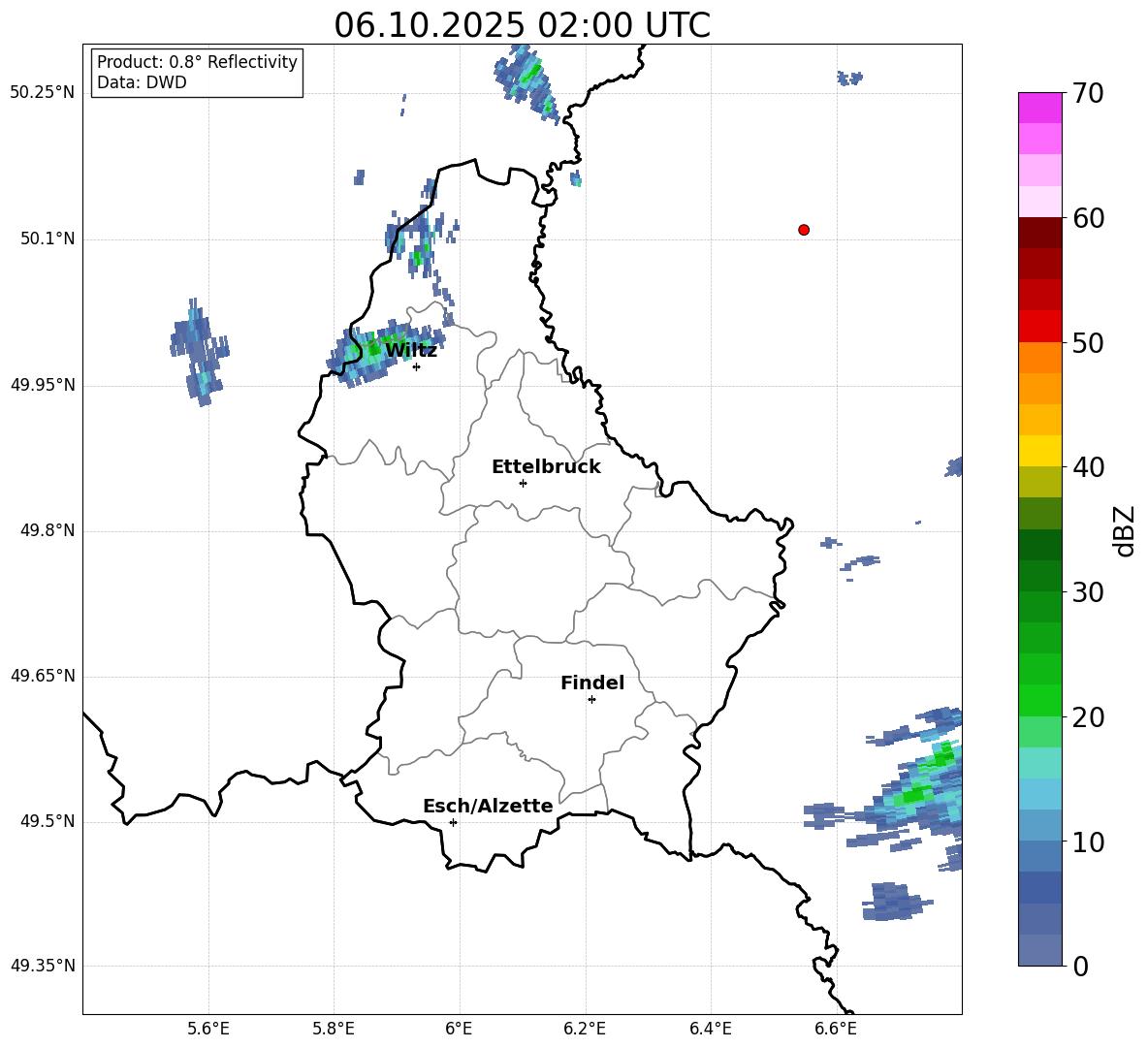The width and height of the screenshot is (1148, 1048).
Task: Click the 6.2°E longitude label
Action: 585,1029
